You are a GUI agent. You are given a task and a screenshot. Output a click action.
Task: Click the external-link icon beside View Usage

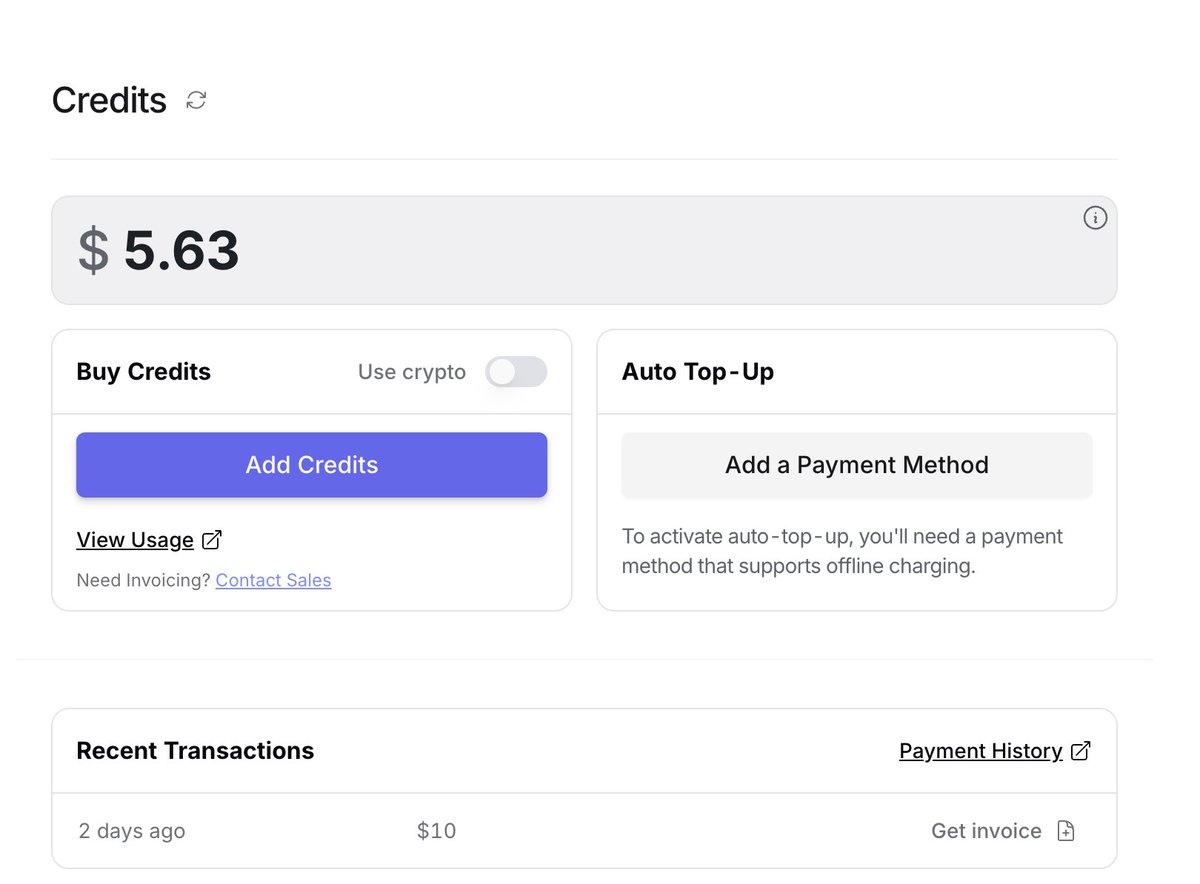click(212, 540)
